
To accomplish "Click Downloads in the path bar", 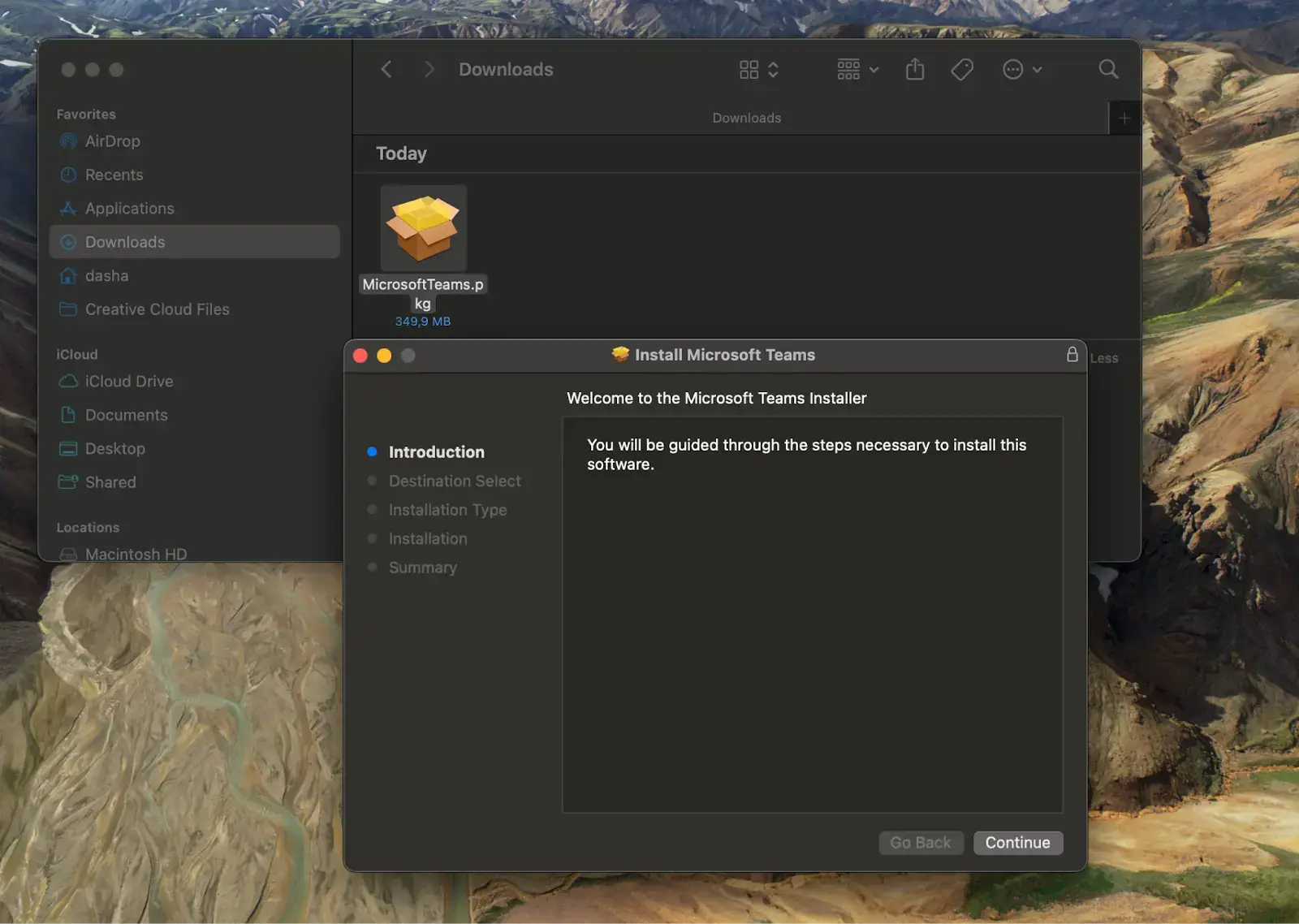I will 746,117.
